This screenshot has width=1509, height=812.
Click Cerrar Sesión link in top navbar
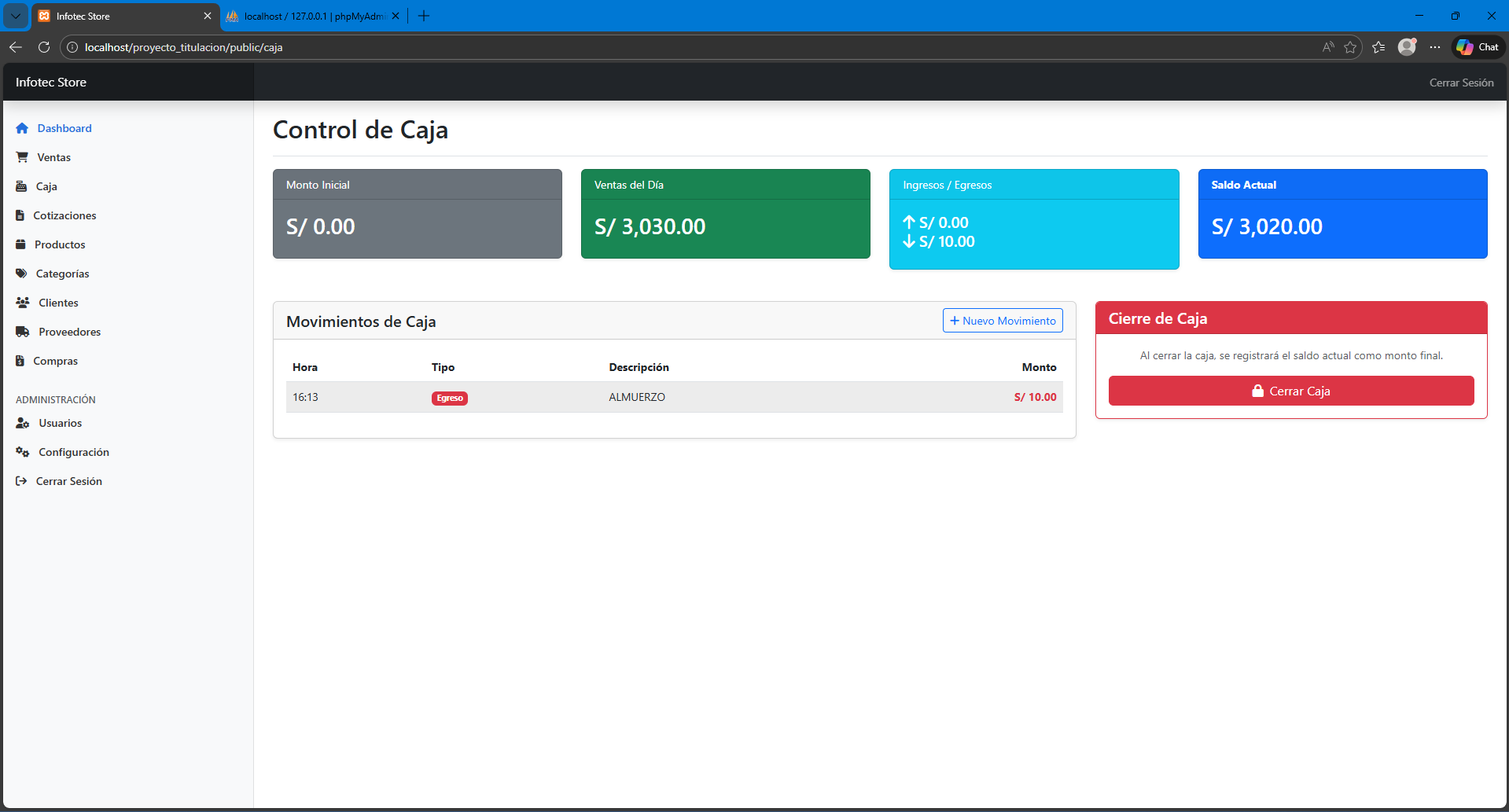[1461, 83]
